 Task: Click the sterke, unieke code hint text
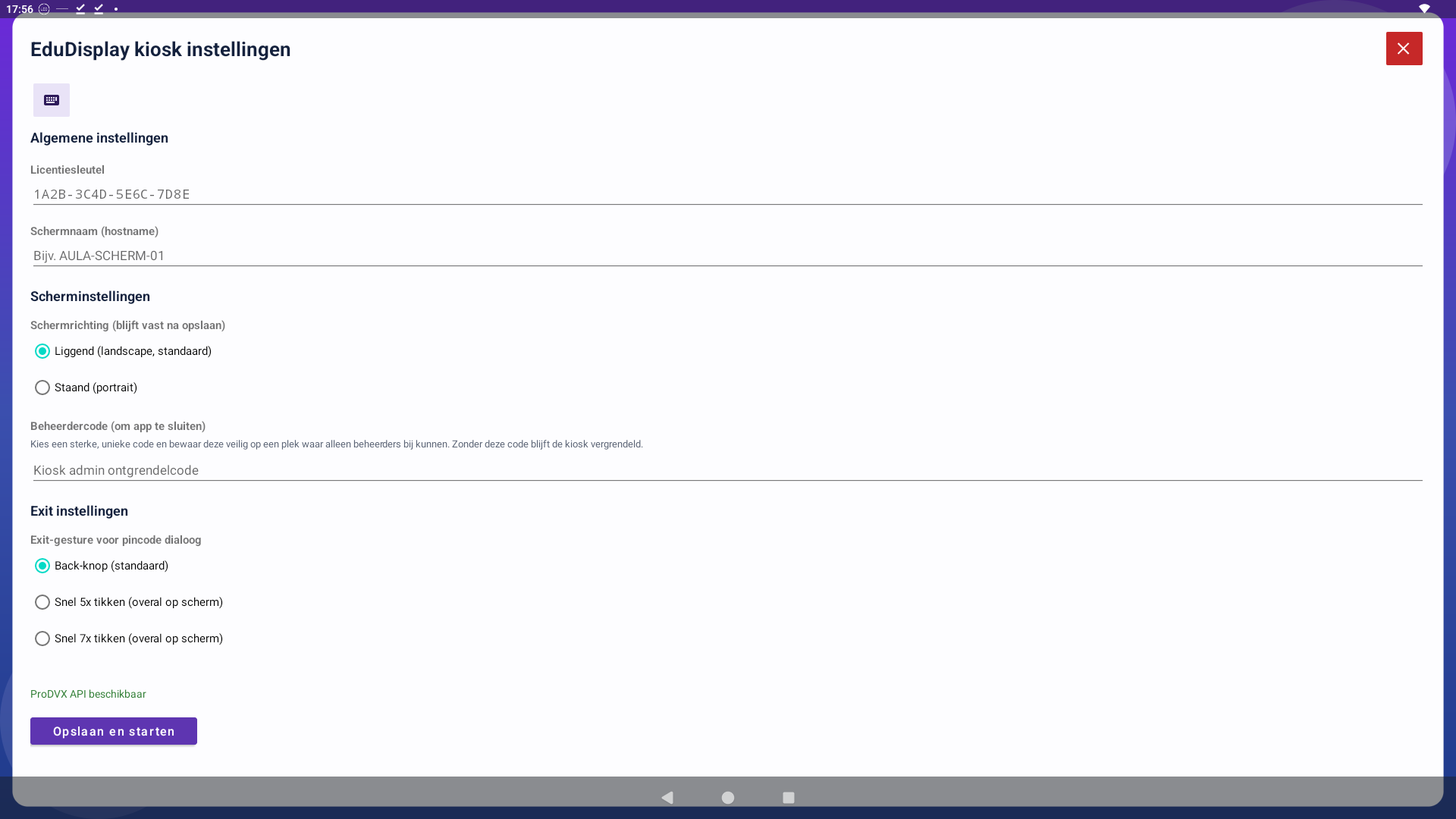tap(337, 444)
